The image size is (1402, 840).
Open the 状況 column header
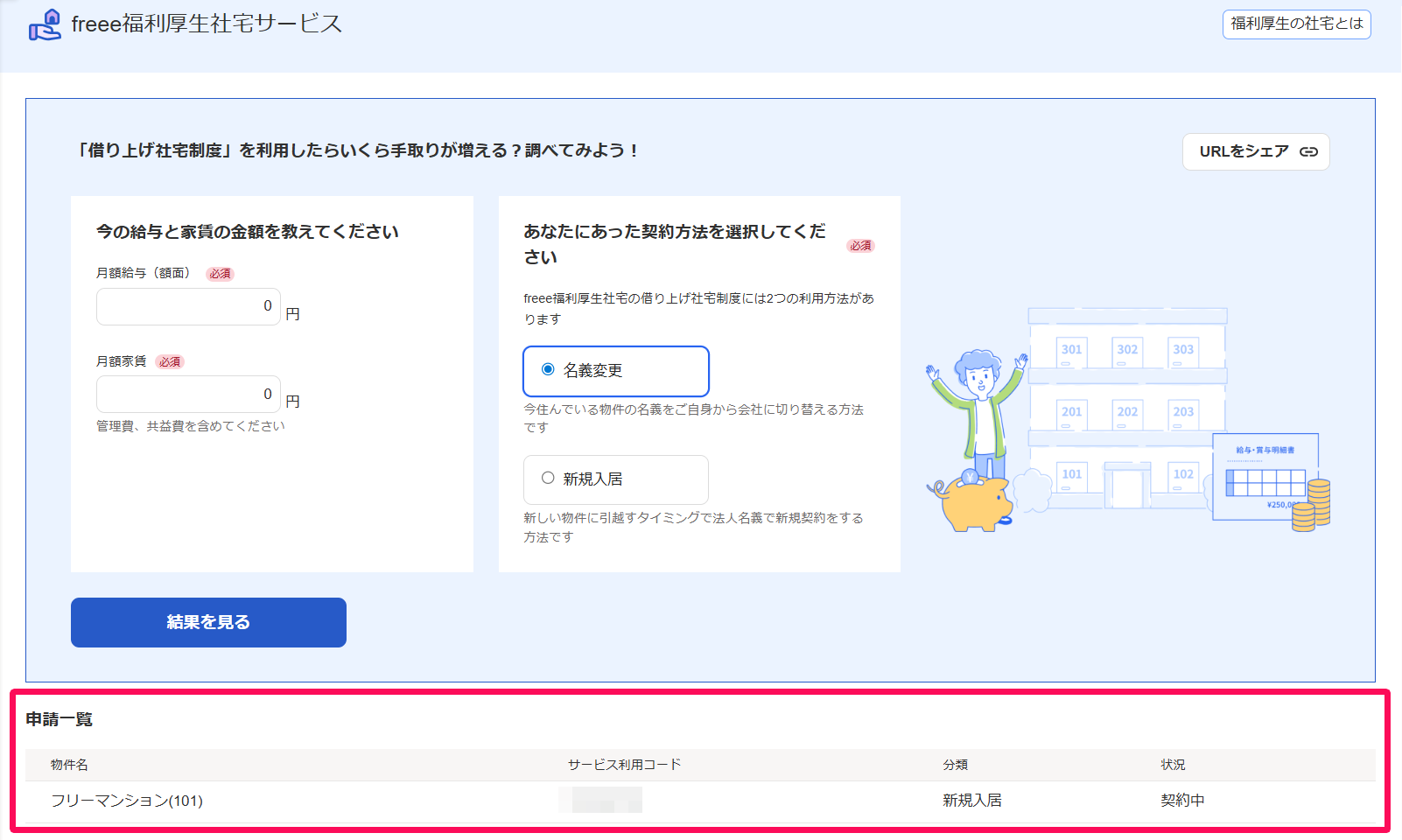coord(1173,764)
